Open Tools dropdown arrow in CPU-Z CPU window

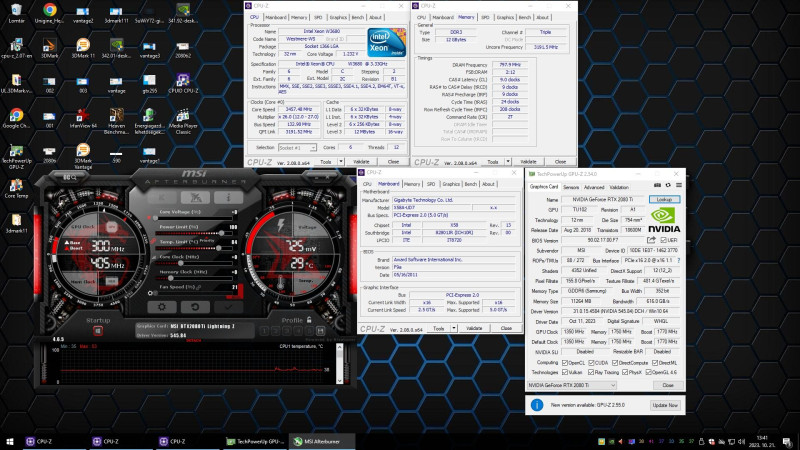click(341, 162)
